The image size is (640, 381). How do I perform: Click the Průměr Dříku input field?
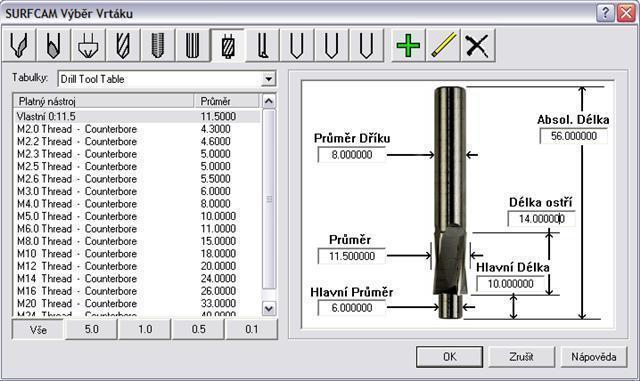[351, 155]
